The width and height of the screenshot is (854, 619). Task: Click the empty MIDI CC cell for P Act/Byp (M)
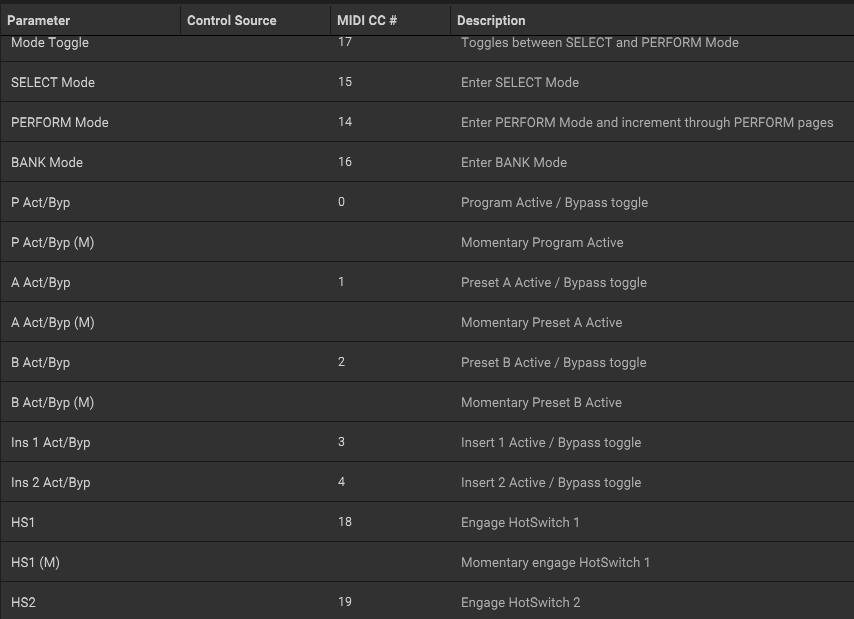[390, 242]
